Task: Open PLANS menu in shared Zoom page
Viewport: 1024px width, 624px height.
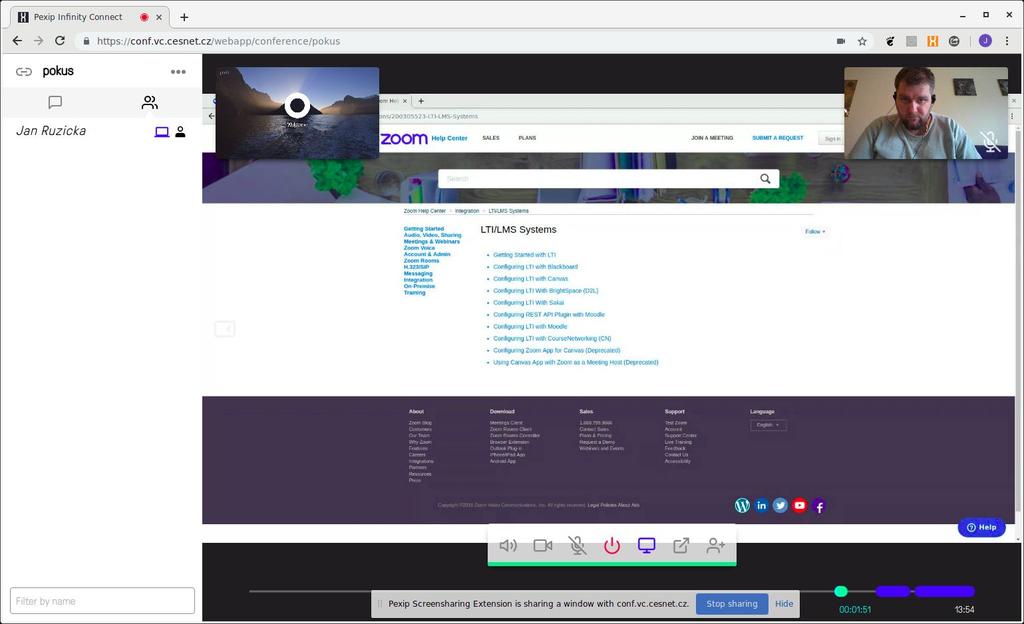Action: 527,138
